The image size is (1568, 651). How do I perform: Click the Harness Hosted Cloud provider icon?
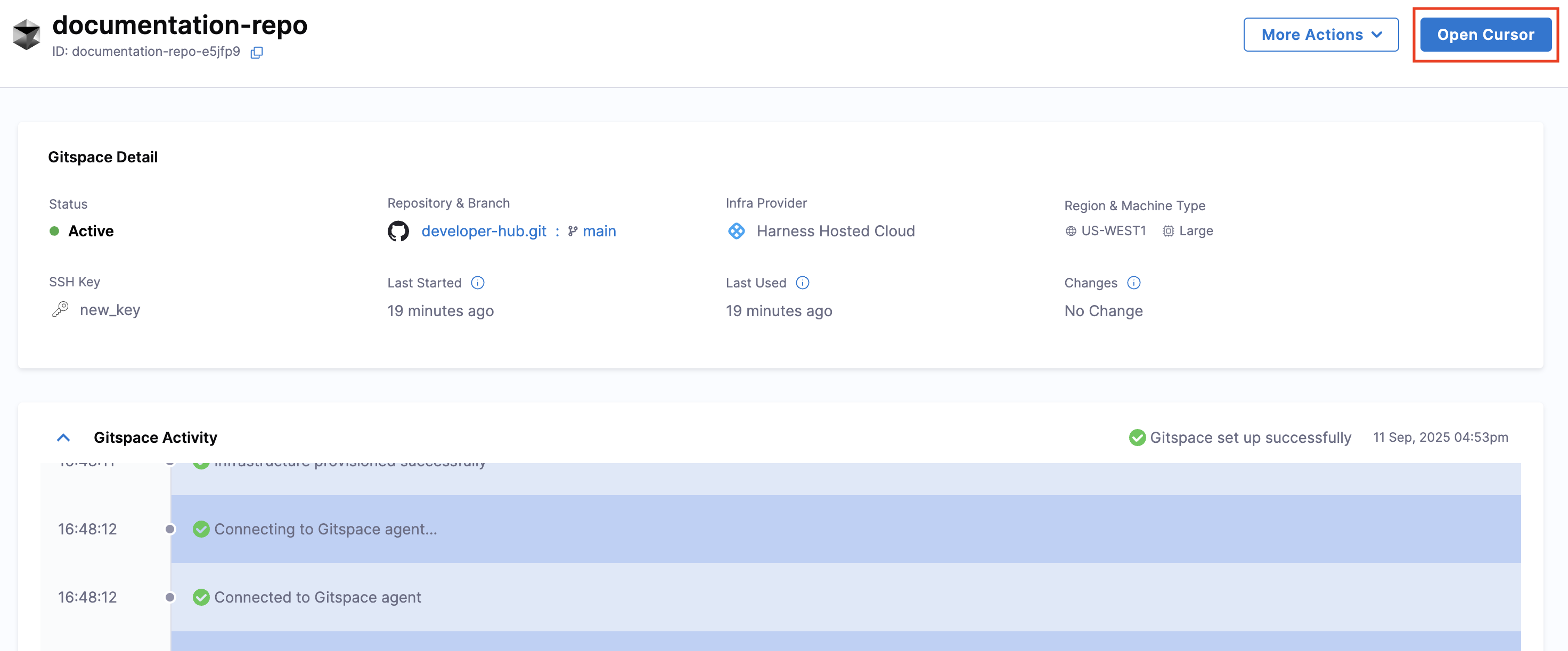(x=737, y=231)
